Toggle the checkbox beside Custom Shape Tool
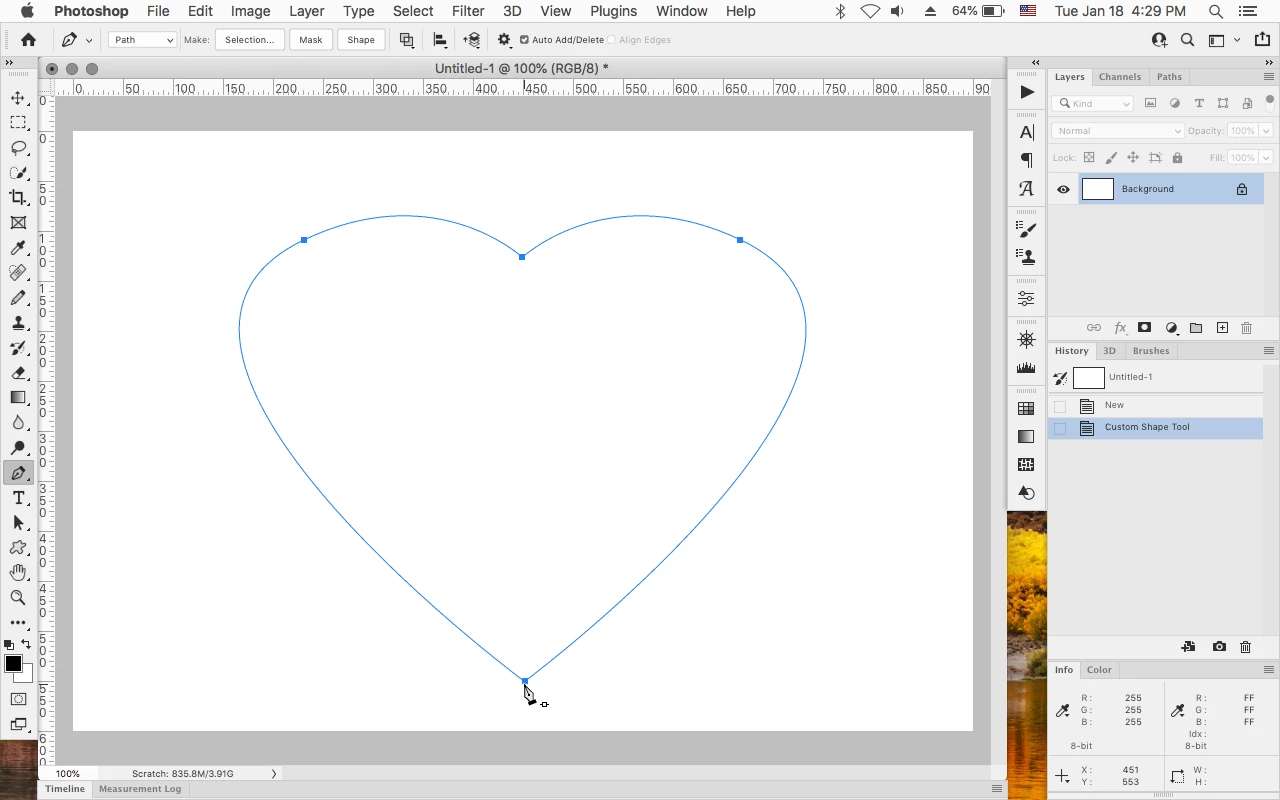Viewport: 1280px width, 800px height. point(1060,428)
